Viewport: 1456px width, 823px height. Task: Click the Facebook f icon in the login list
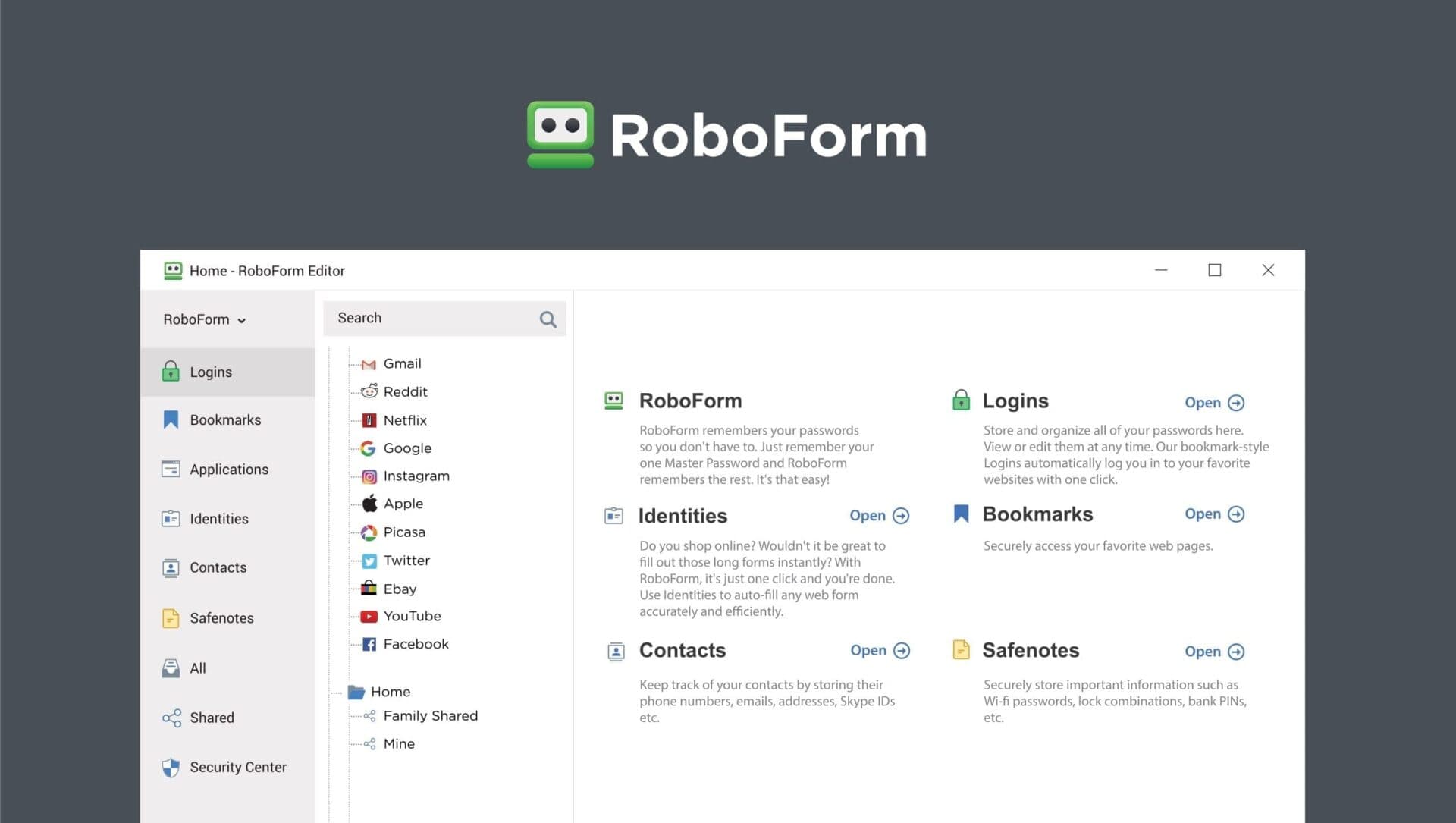click(369, 644)
